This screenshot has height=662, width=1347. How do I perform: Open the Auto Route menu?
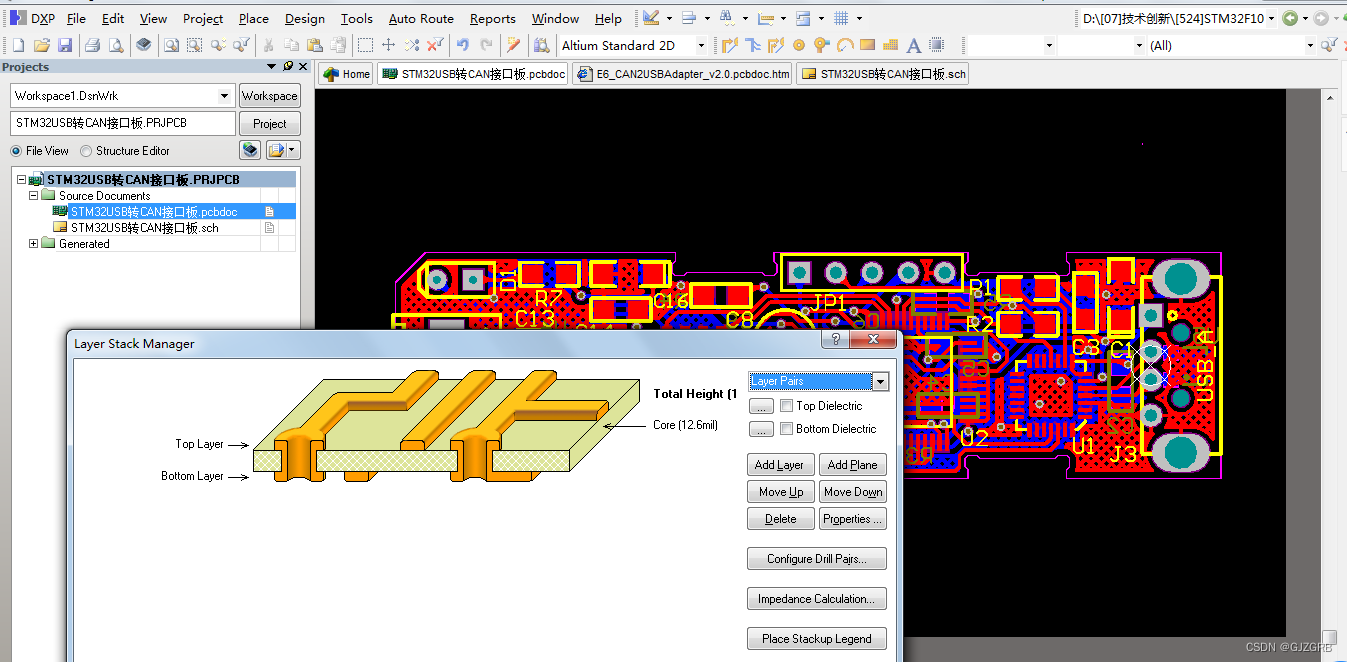point(420,18)
